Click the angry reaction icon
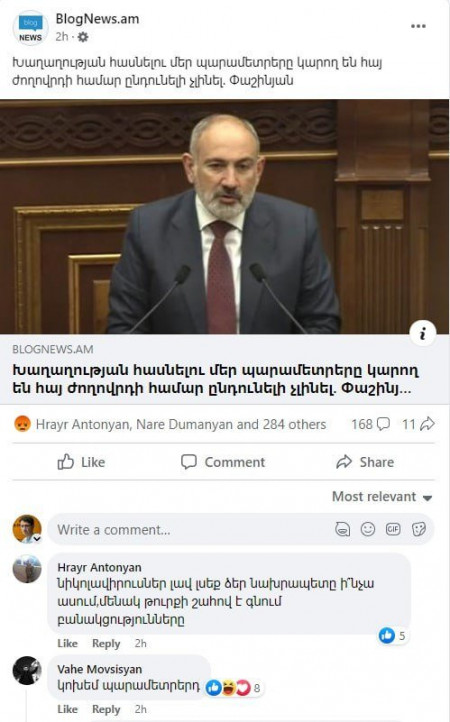 point(23,424)
